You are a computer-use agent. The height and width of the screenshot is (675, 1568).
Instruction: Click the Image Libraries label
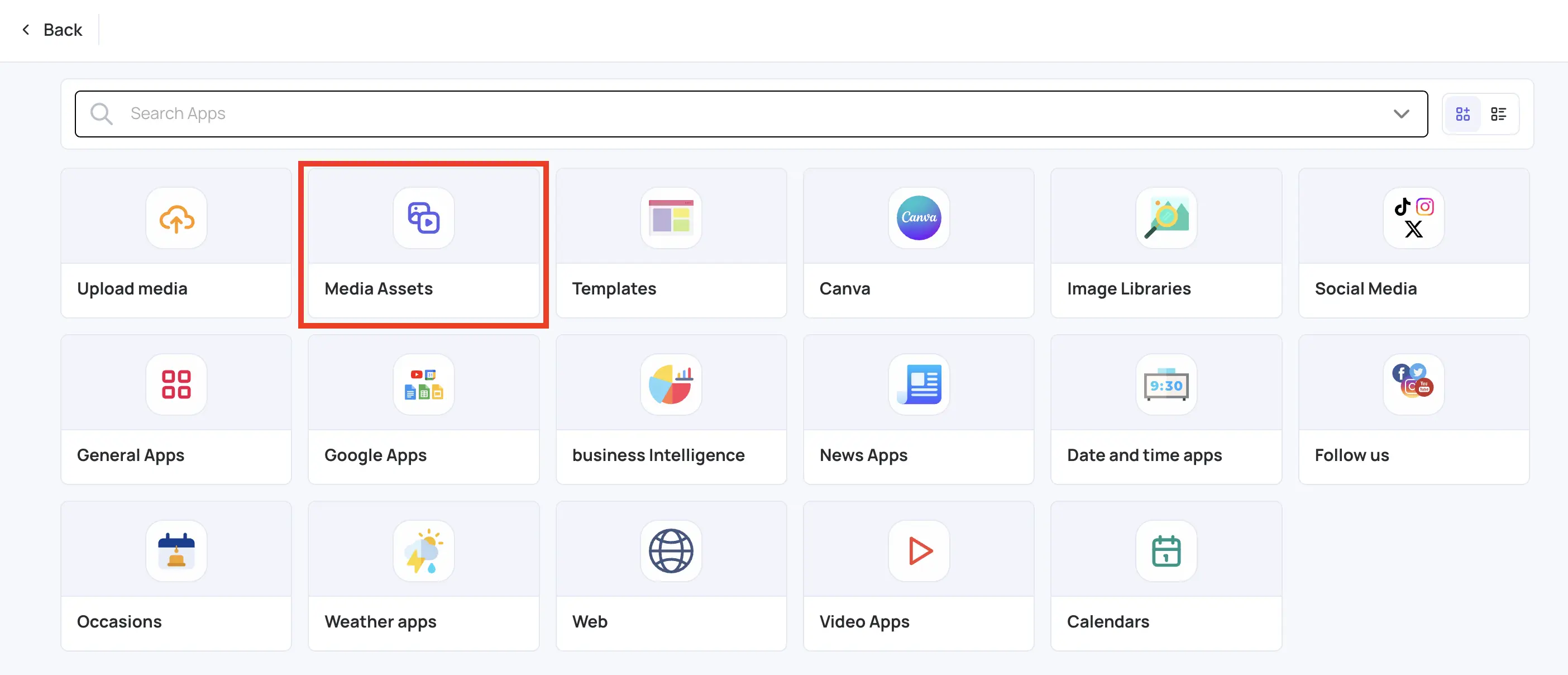(x=1129, y=289)
